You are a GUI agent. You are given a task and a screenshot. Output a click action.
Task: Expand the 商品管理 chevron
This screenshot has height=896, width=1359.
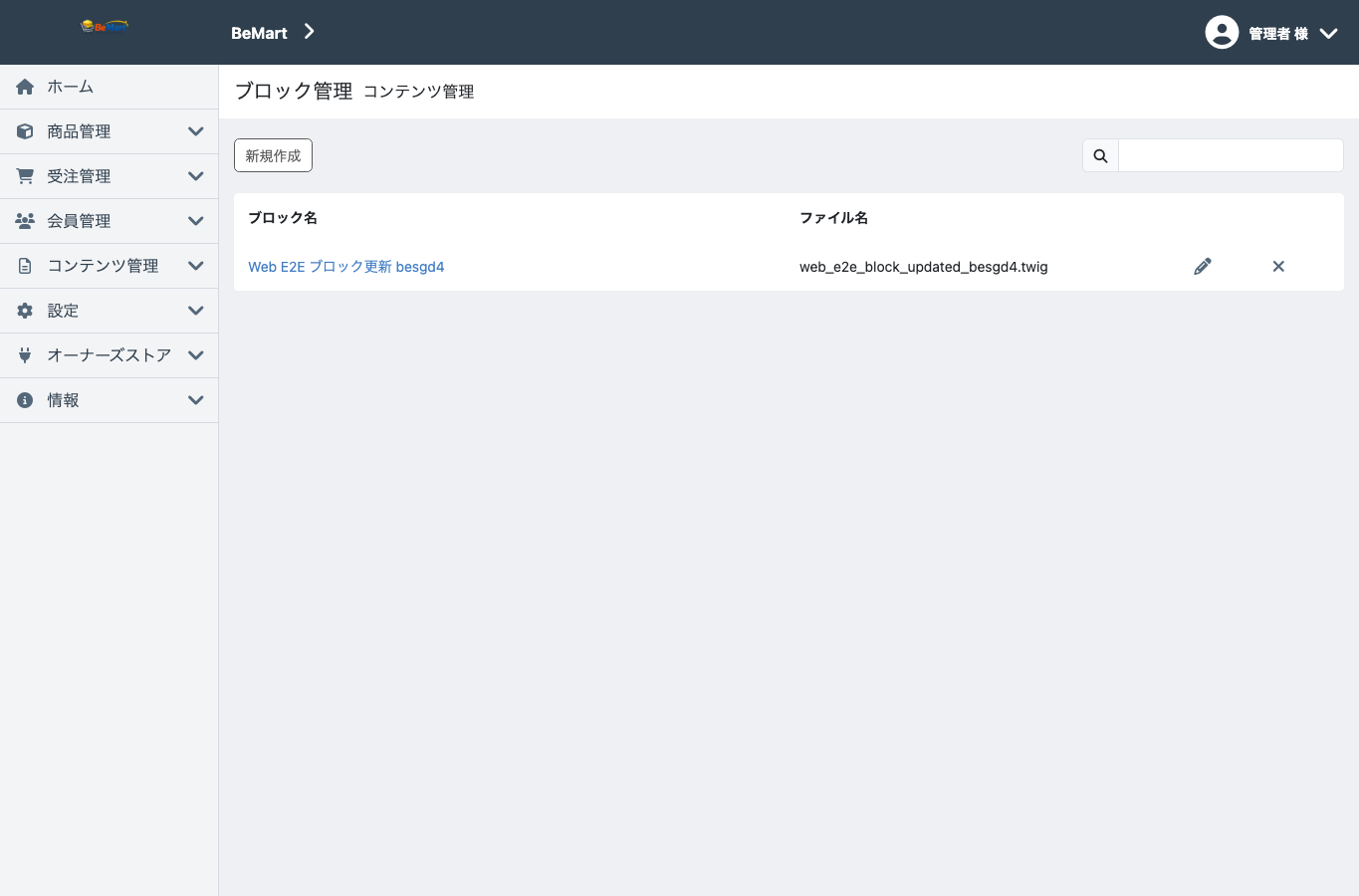[x=196, y=131]
